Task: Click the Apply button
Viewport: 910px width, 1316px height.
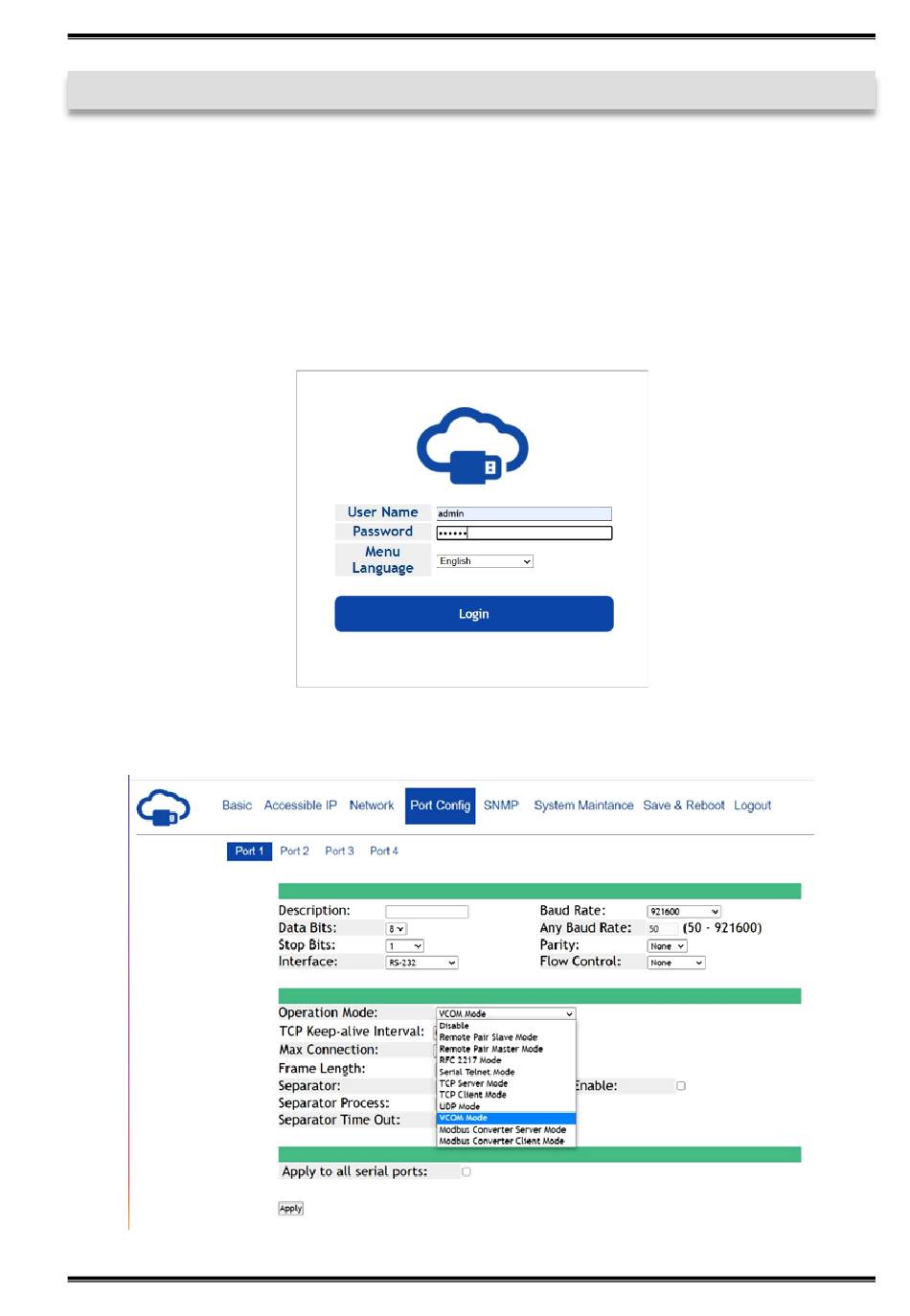Action: (x=290, y=1209)
